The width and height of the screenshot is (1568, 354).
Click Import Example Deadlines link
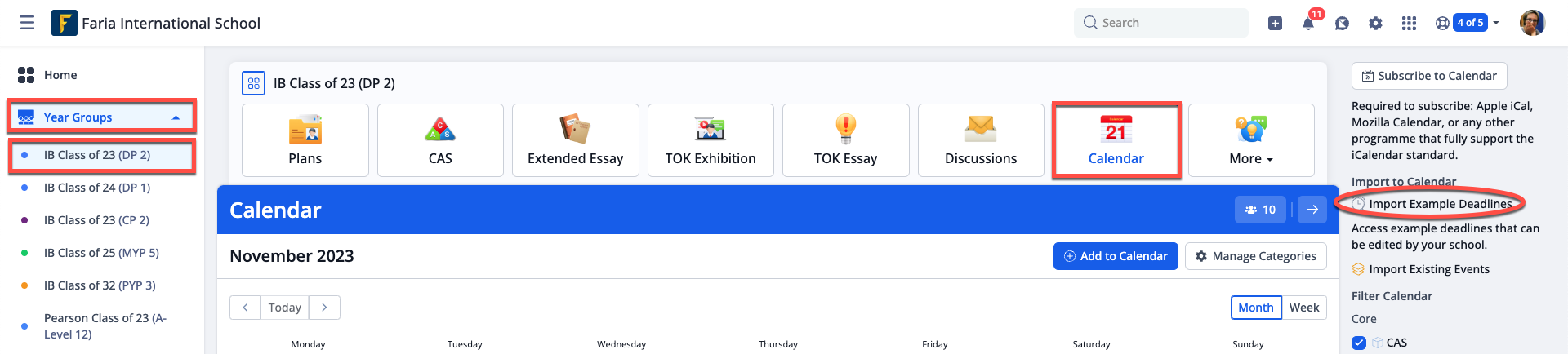click(1440, 204)
